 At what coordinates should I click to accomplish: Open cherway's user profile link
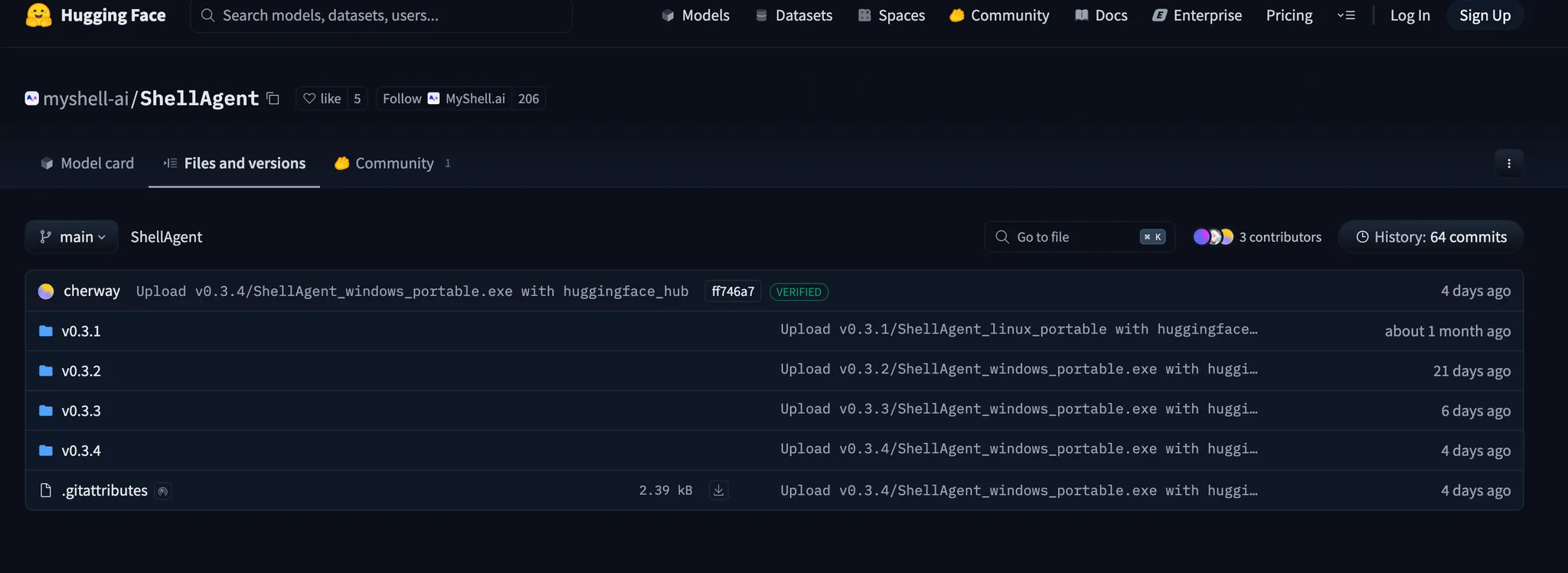coord(92,291)
